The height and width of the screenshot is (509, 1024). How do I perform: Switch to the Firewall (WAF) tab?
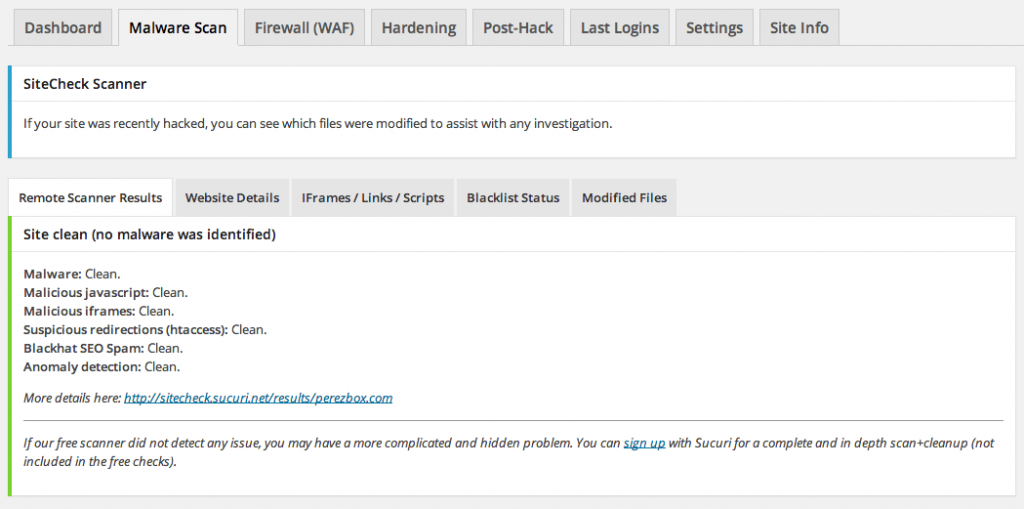coord(304,28)
